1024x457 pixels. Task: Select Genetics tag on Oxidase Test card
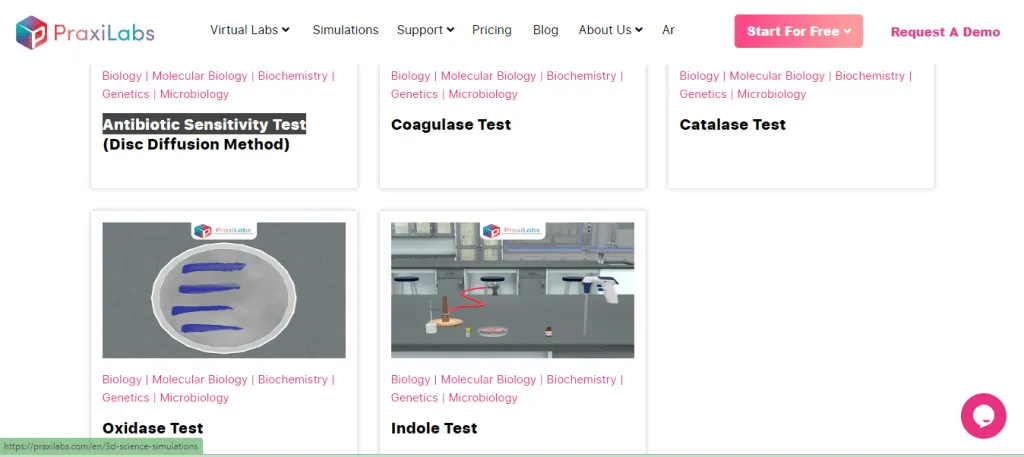pyautogui.click(x=125, y=398)
